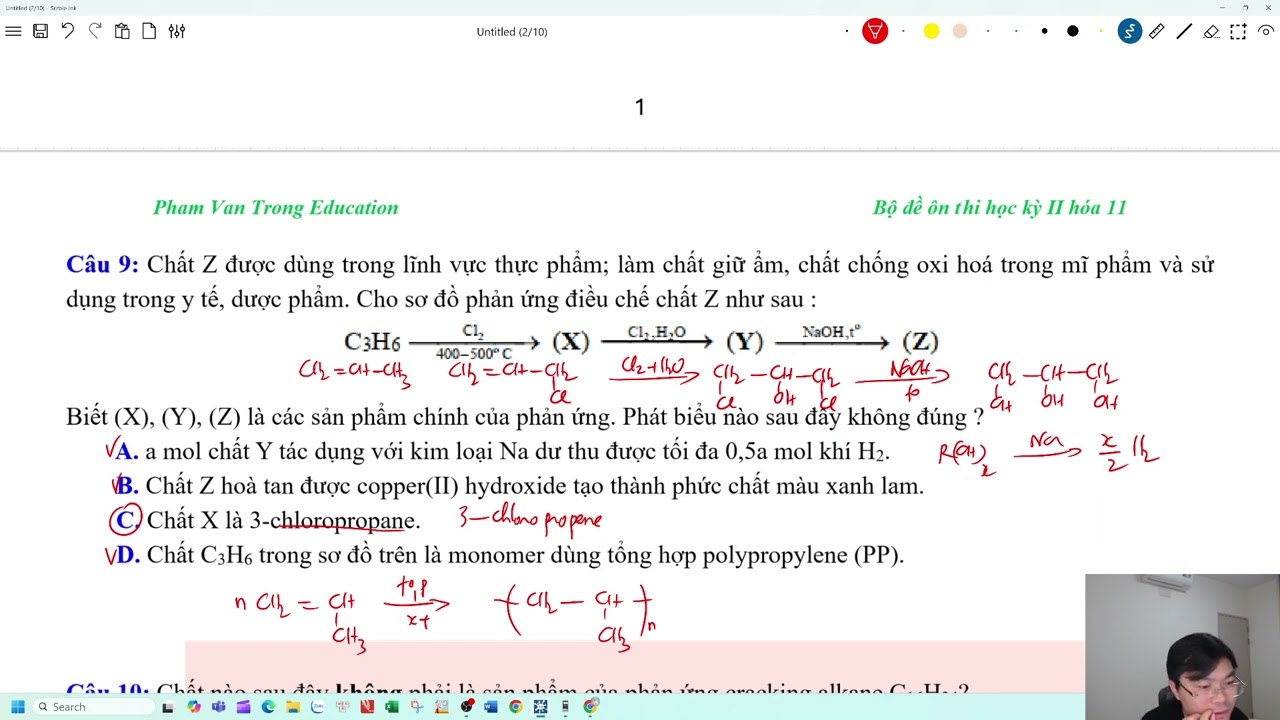Click the webcam video overlay
This screenshot has width=1280, height=720.
click(1182, 647)
